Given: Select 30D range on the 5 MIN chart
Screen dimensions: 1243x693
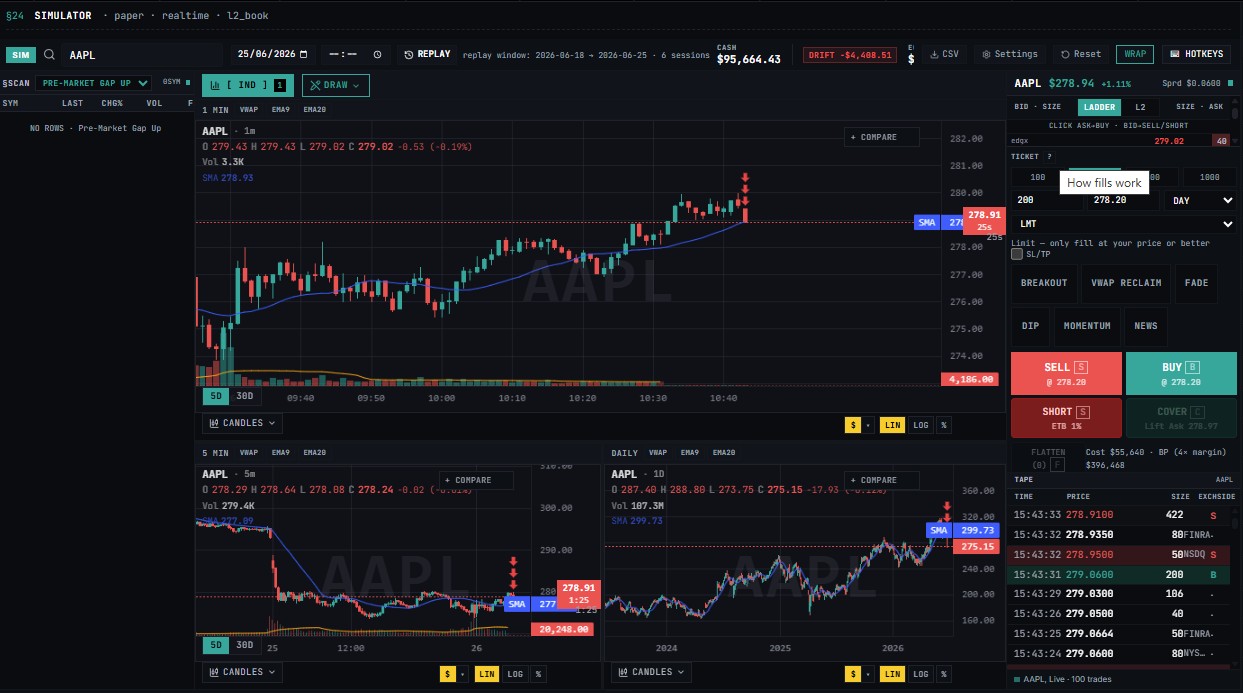Looking at the screenshot, I should (244, 645).
